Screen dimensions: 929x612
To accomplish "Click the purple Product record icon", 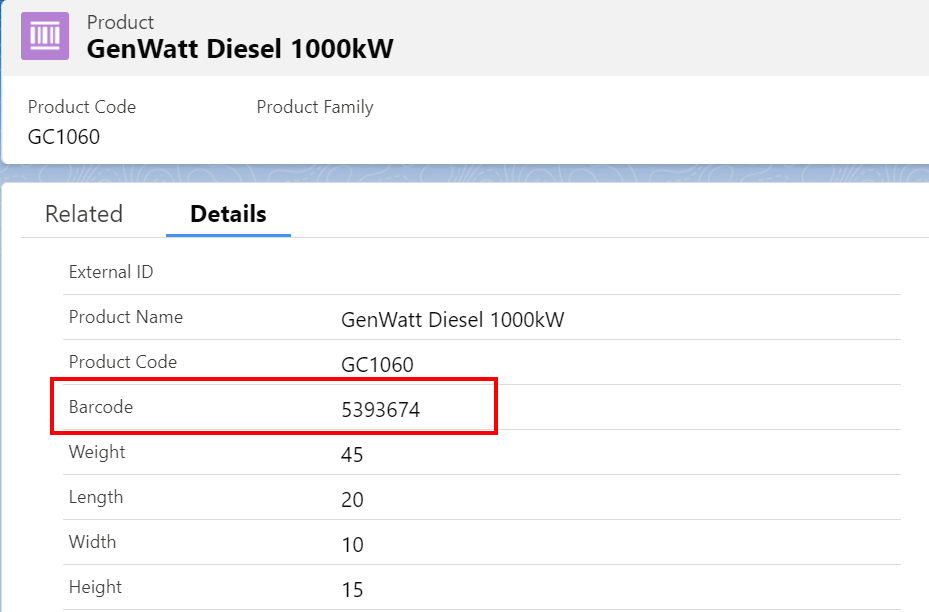I will 45,36.
